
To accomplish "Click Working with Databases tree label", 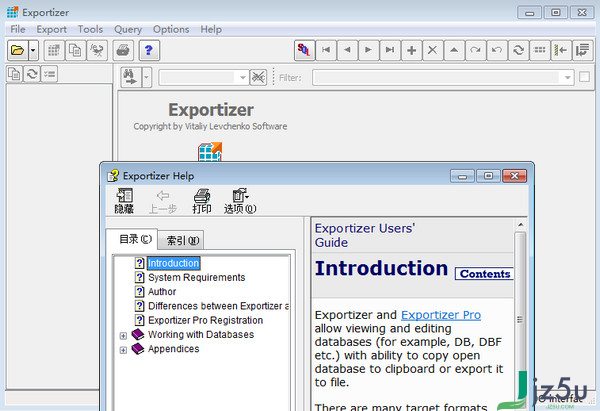I will click(x=201, y=334).
